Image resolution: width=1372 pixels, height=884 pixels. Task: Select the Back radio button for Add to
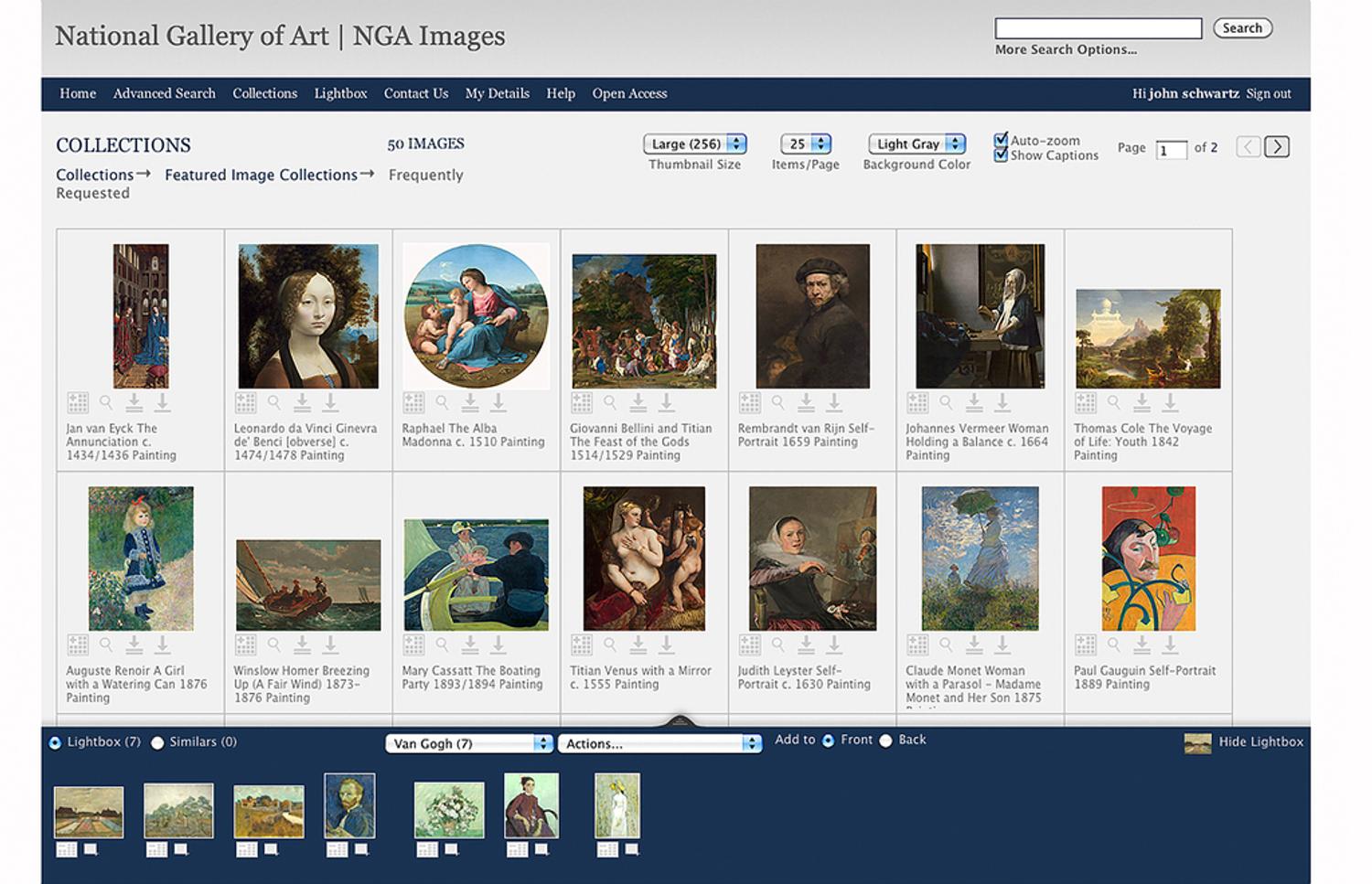point(885,740)
